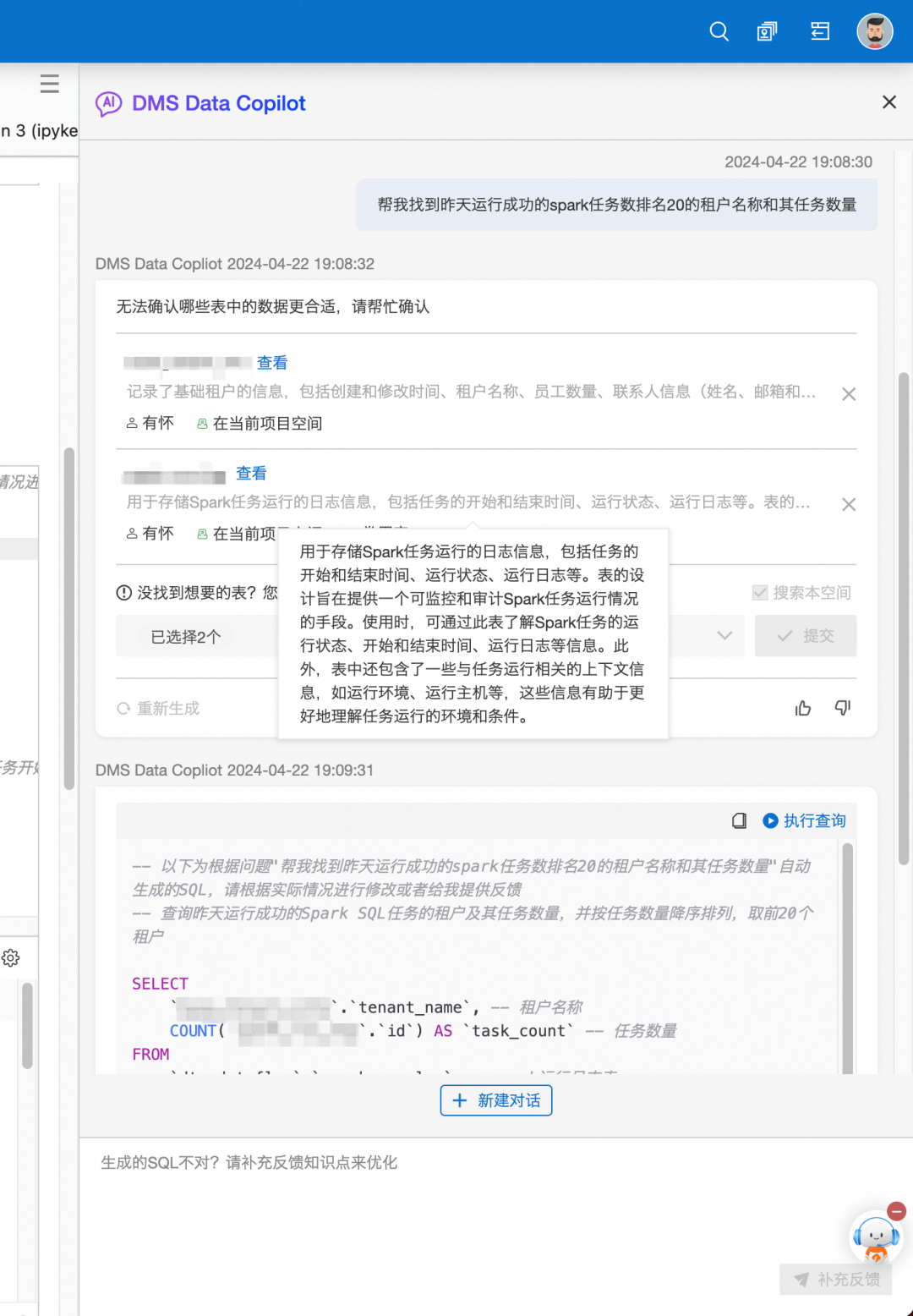Image resolution: width=913 pixels, height=1316 pixels.
Task: Click the tenant_name column in SQL
Action: point(410,1007)
